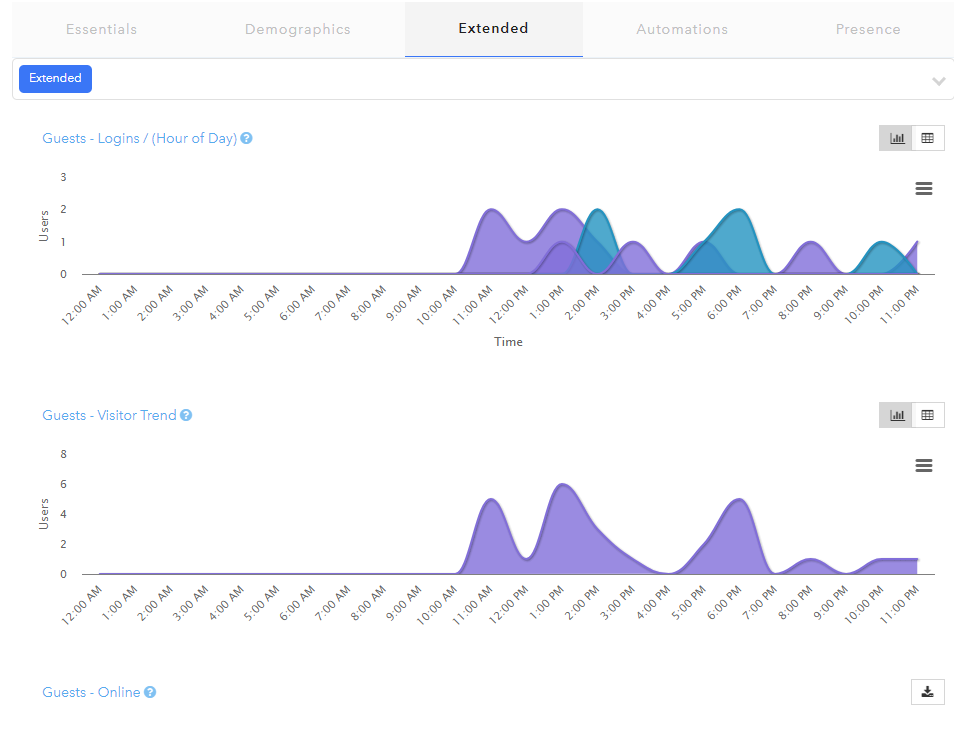Screen dimensions: 954x730
Task: Open the Presence tab
Action: click(868, 29)
